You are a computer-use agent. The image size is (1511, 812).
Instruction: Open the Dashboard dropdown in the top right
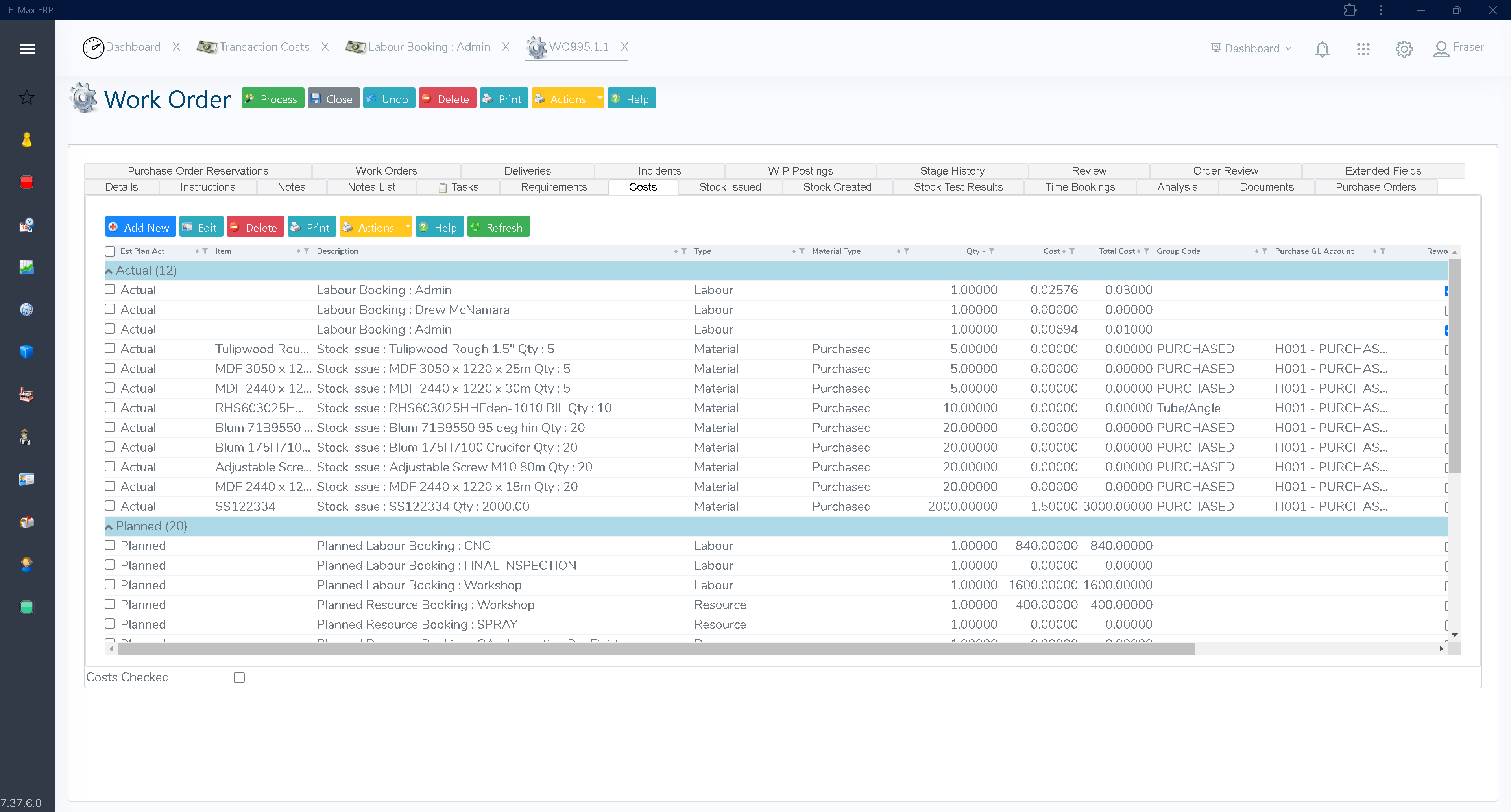1251,48
